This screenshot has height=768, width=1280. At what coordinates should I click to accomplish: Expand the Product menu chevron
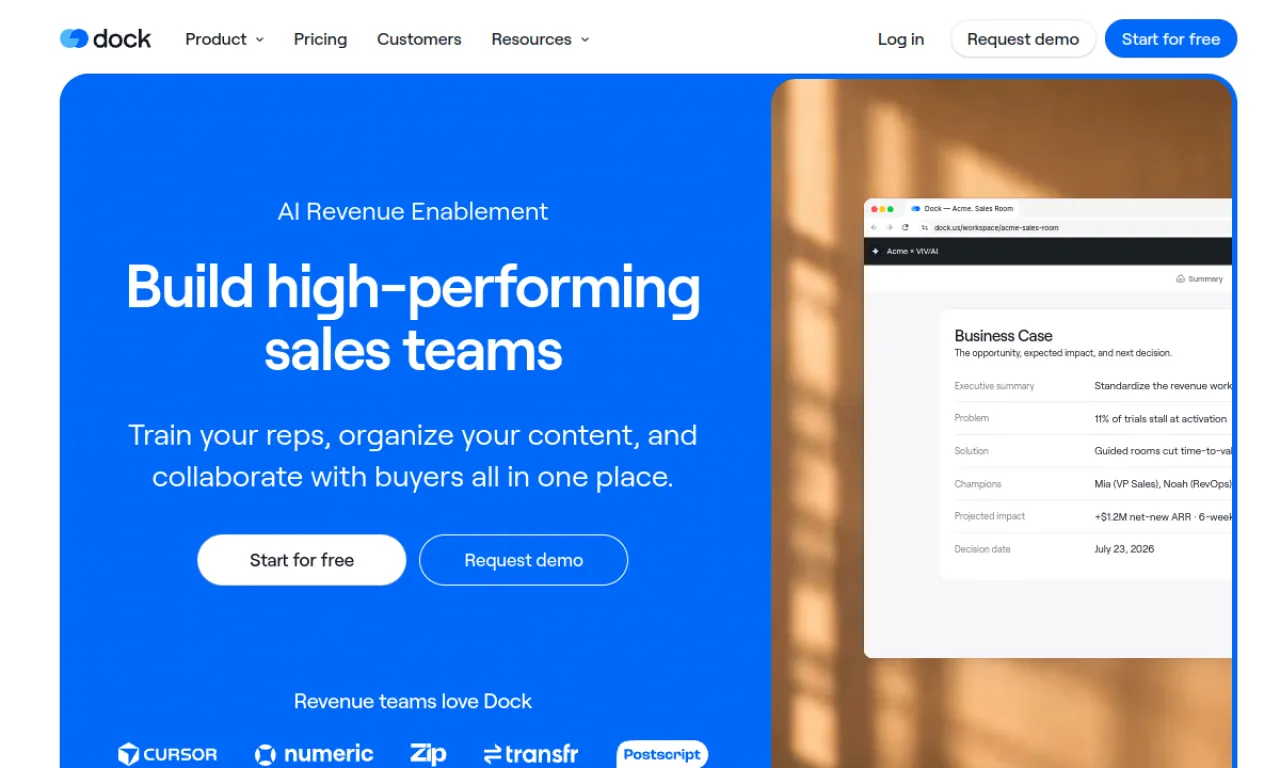[x=260, y=40]
